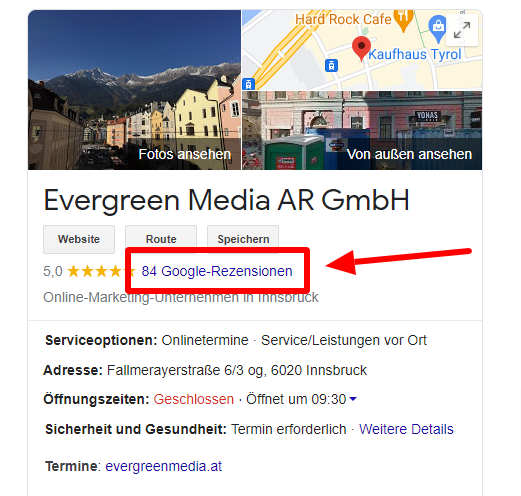Screen dimensions: 521x496
Task: View photos via Fotos ansehen thumbnail
Action: point(134,90)
